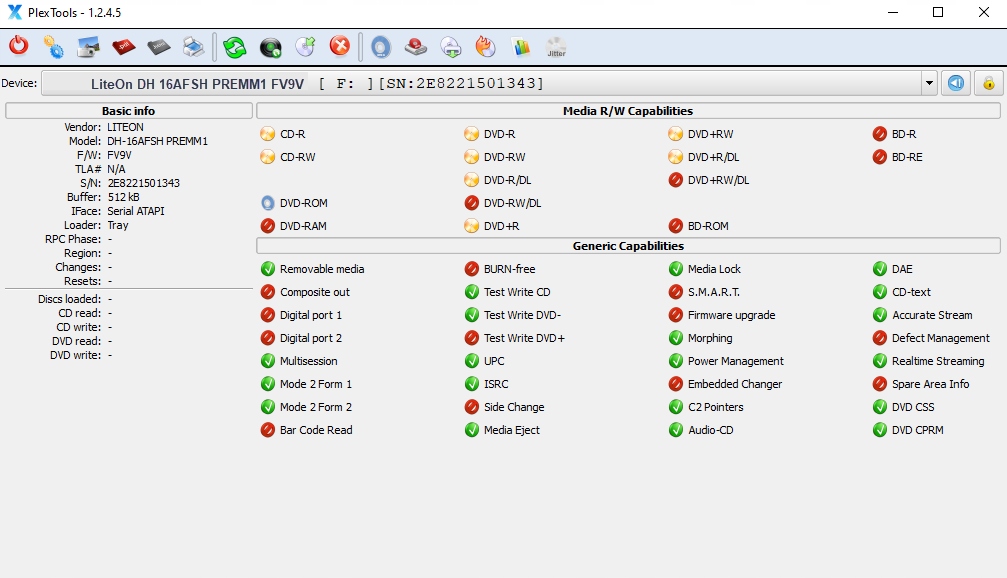
Task: Click the Media R/W Capabilities header
Action: point(628,111)
